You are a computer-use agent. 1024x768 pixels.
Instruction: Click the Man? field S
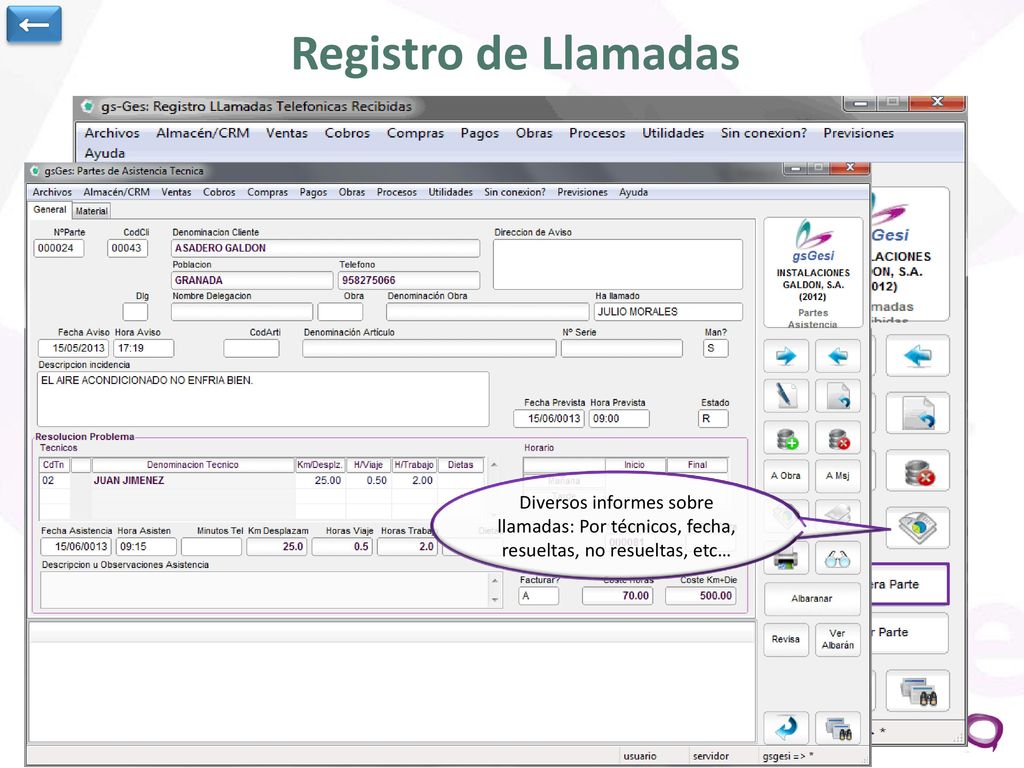coord(716,348)
